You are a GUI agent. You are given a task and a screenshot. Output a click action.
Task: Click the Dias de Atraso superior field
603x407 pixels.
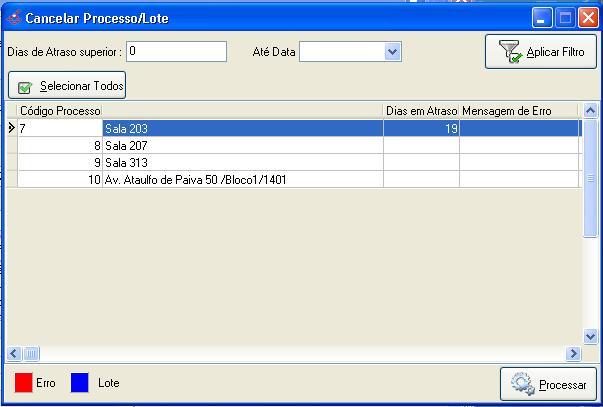click(x=176, y=51)
